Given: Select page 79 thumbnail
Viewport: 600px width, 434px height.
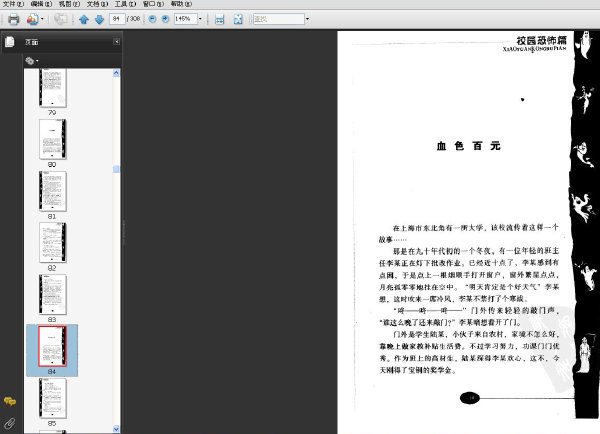Looking at the screenshot, I should (52, 88).
